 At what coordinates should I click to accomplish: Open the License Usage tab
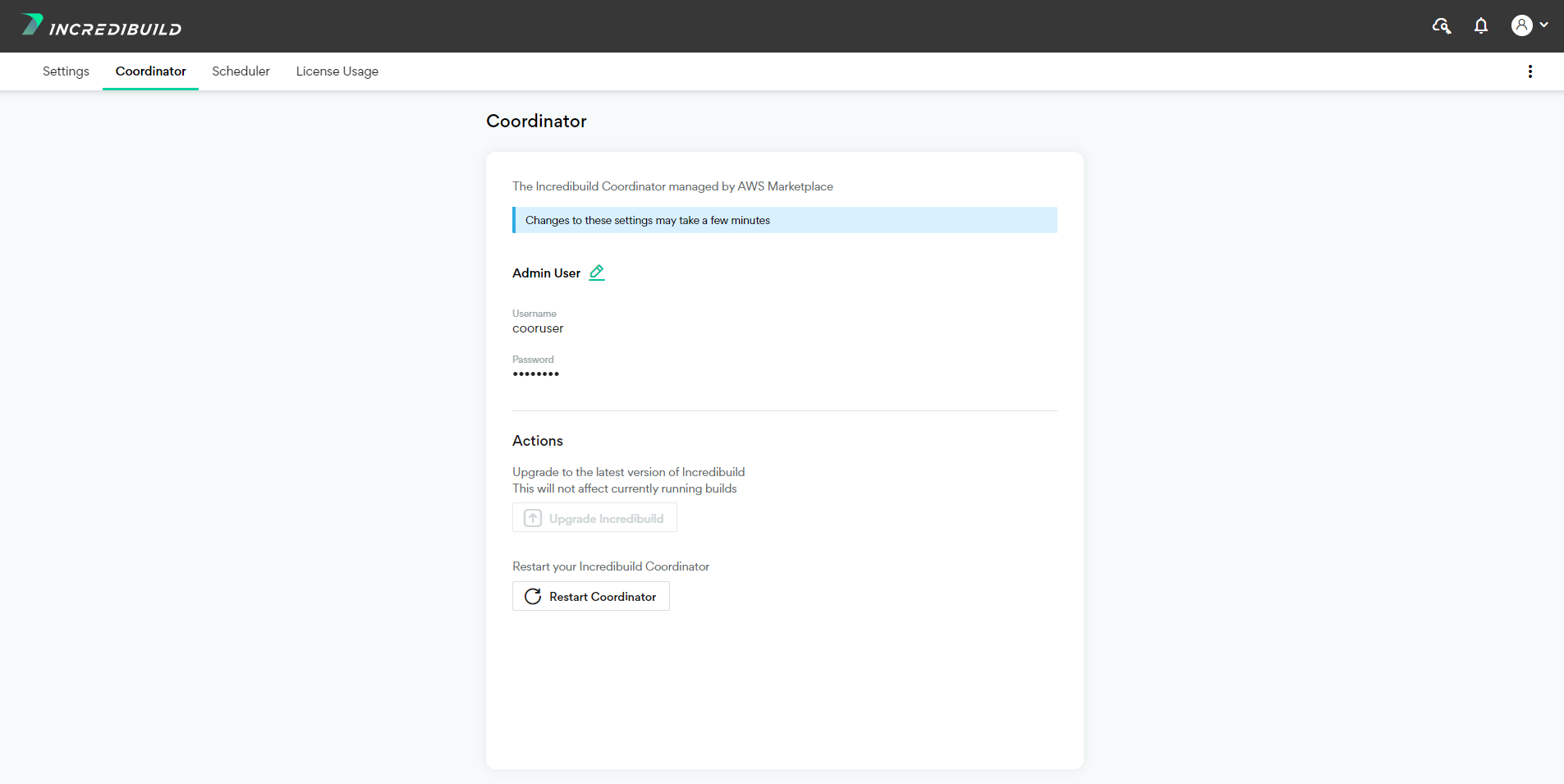pos(337,71)
